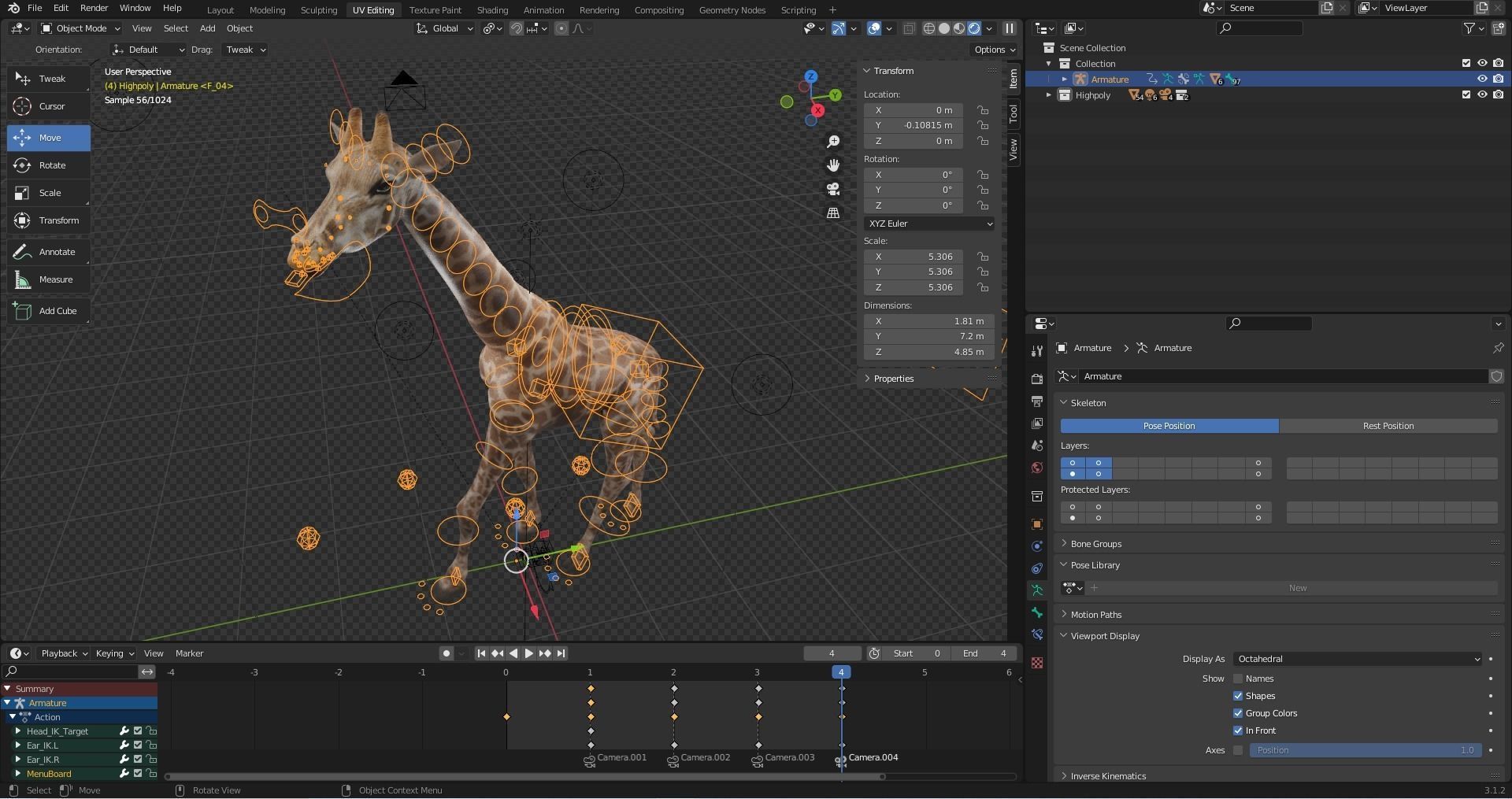The width and height of the screenshot is (1512, 799).
Task: Activate the Rotate tool
Action: pyautogui.click(x=49, y=165)
